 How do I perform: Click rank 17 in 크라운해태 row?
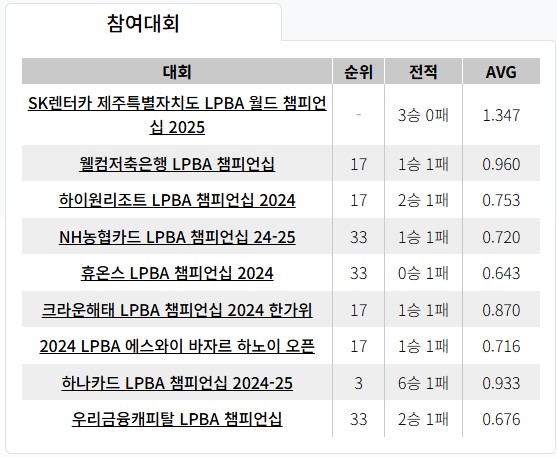pos(358,310)
